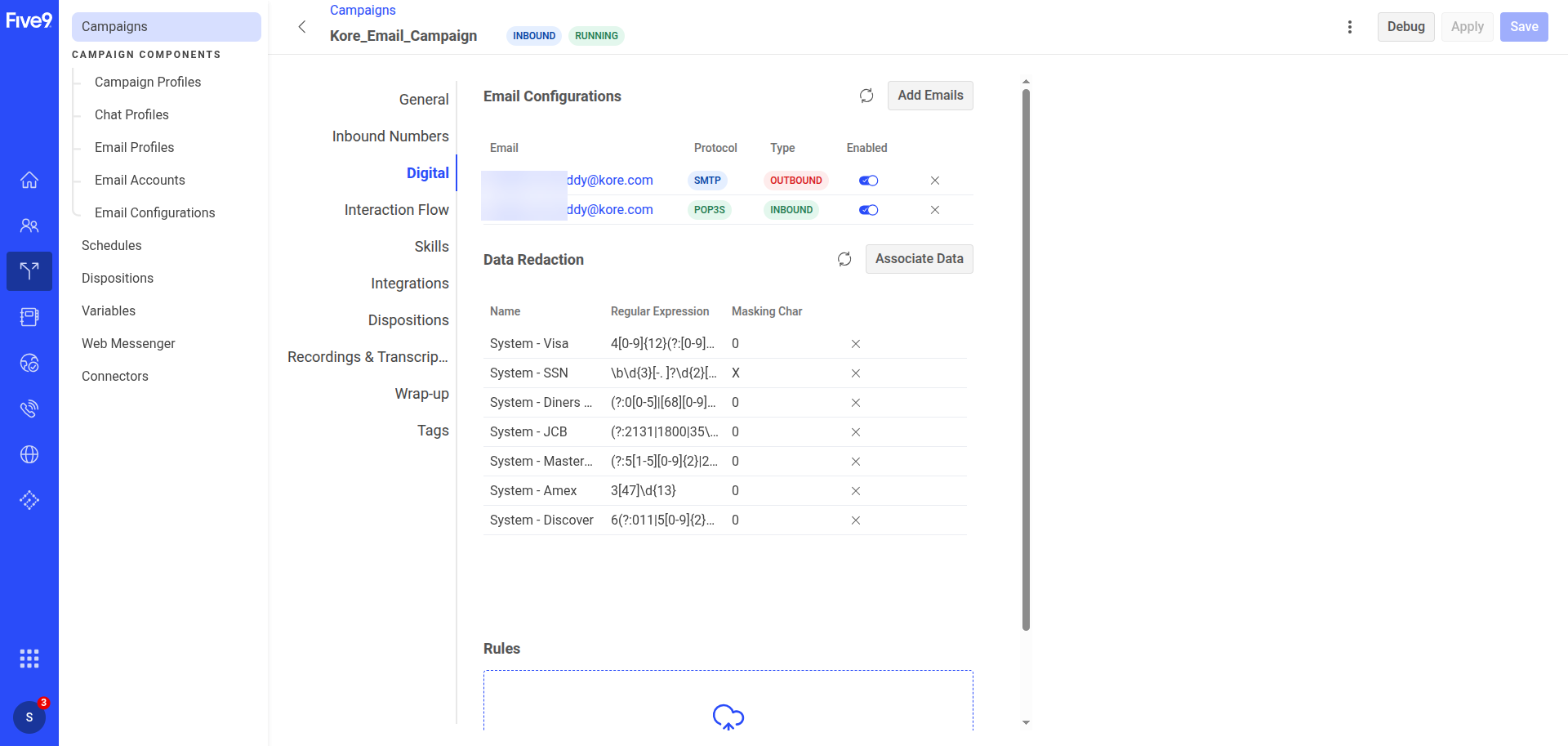Refresh the Data Redaction list

click(844, 259)
